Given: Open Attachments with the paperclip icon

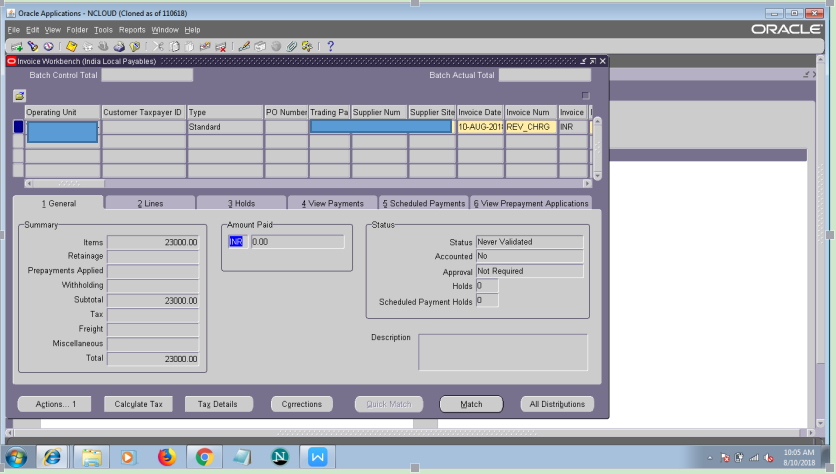Looking at the screenshot, I should (x=291, y=46).
